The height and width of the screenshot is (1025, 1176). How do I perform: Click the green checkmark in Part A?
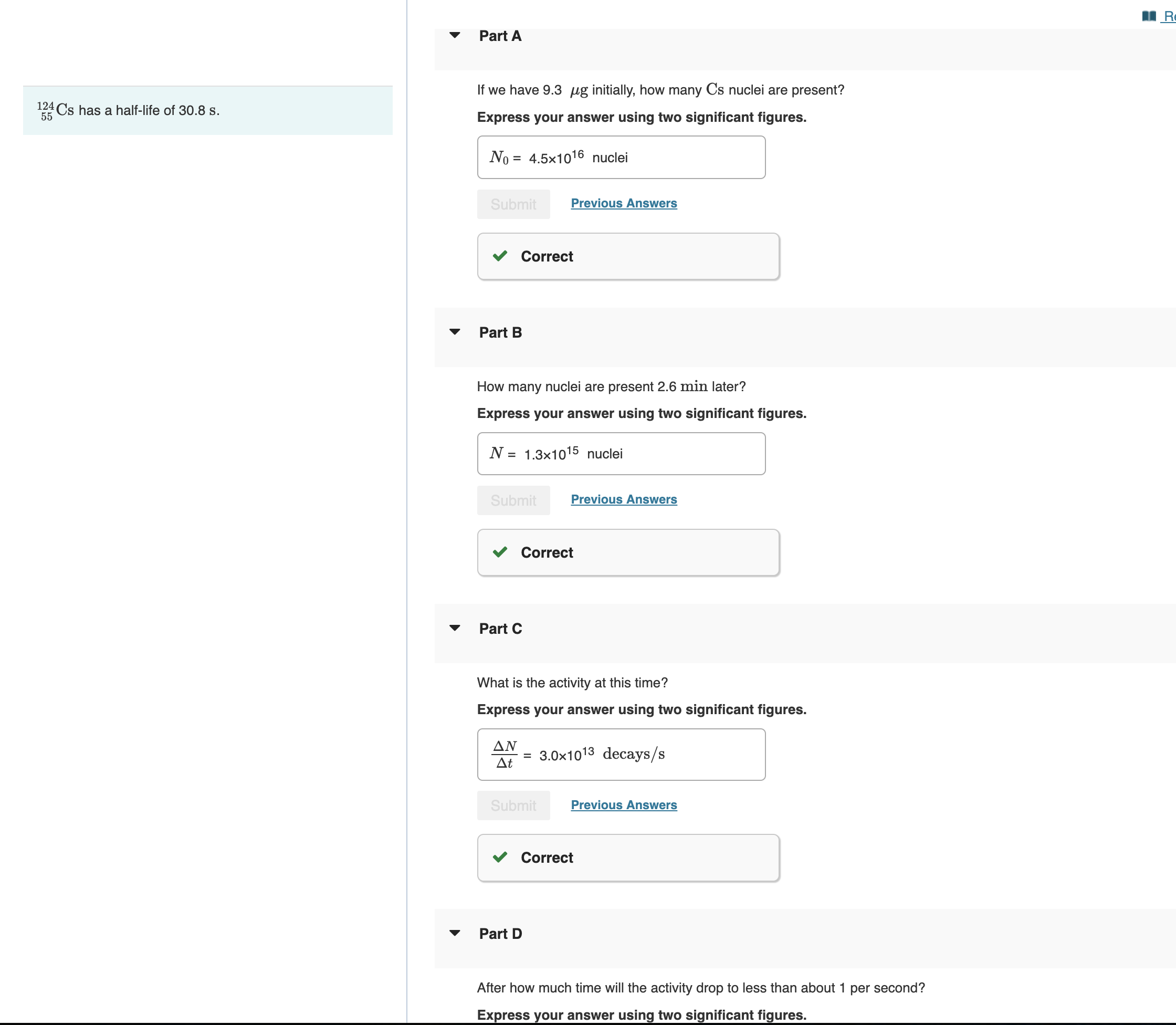[500, 256]
